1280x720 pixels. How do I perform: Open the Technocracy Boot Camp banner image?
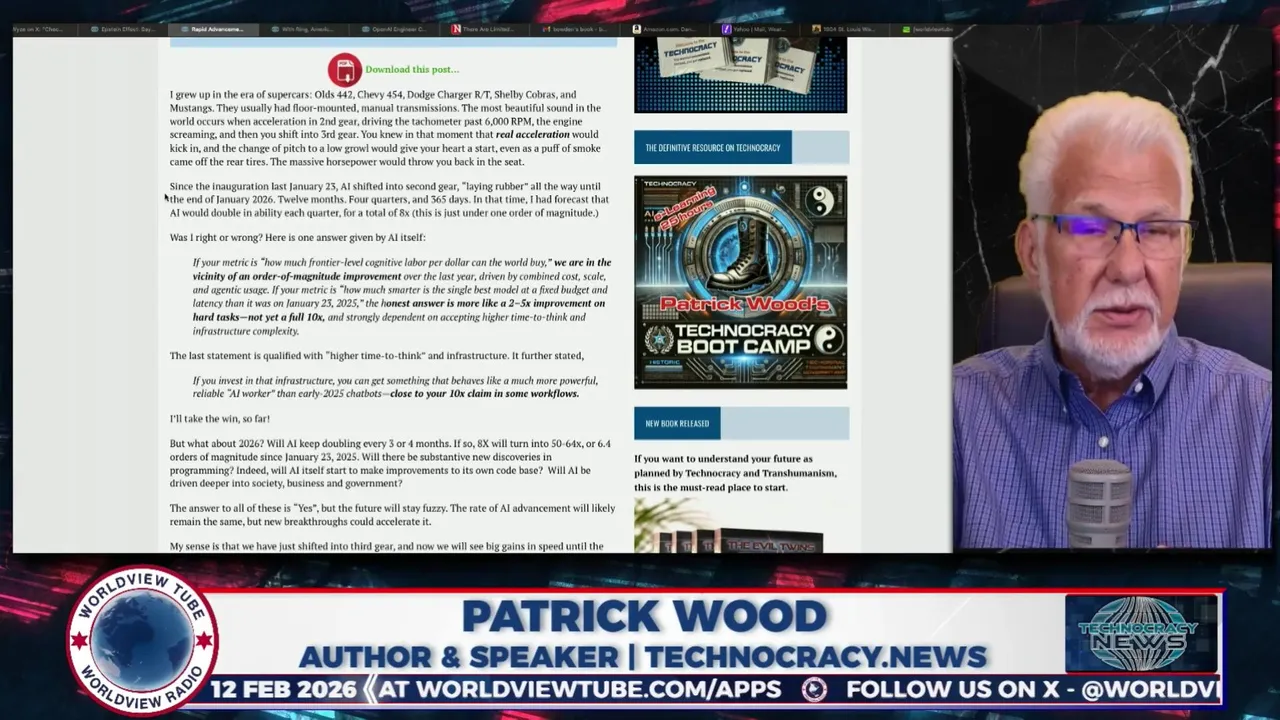coord(740,282)
